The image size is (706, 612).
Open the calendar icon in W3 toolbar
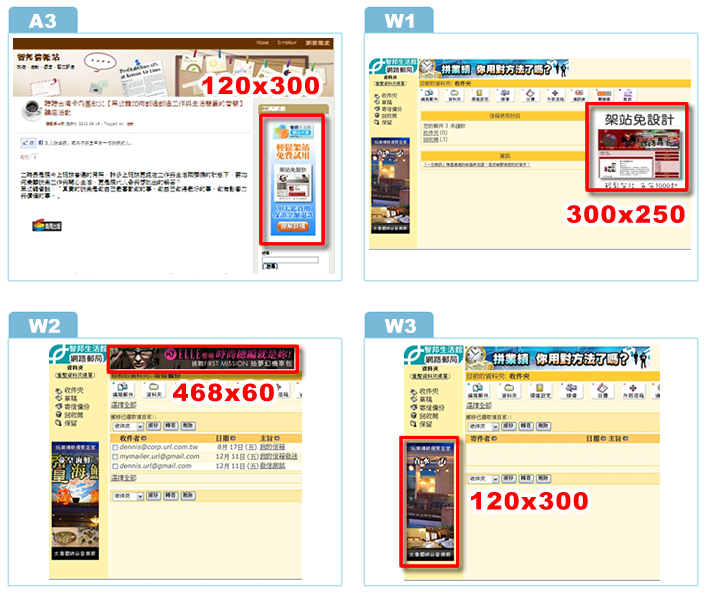click(x=602, y=391)
